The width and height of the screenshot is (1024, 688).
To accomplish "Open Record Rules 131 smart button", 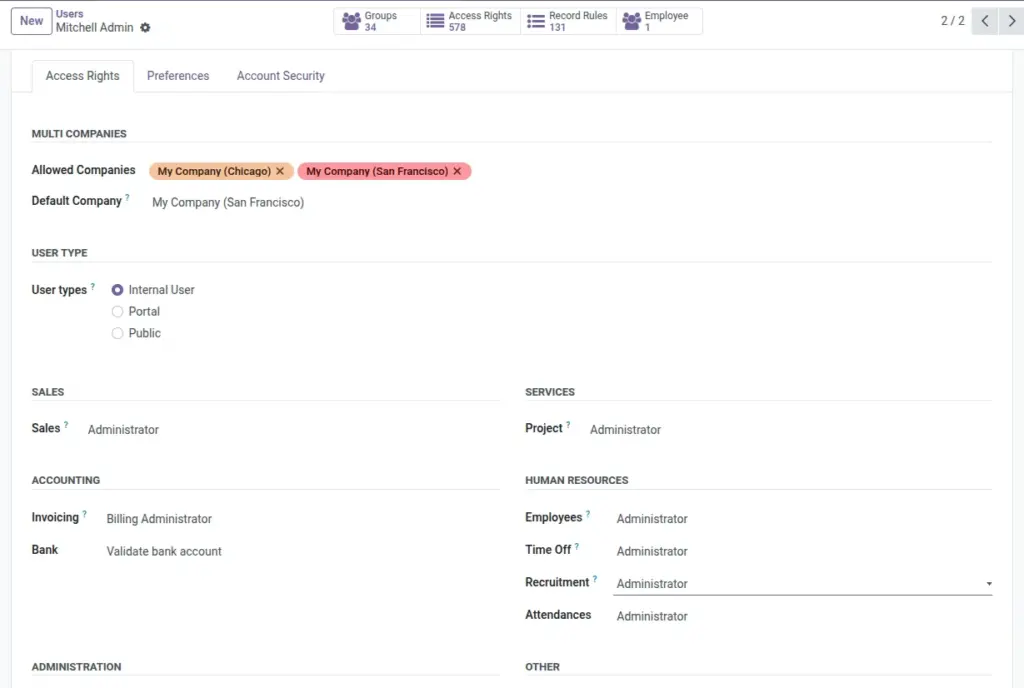I will [568, 21].
